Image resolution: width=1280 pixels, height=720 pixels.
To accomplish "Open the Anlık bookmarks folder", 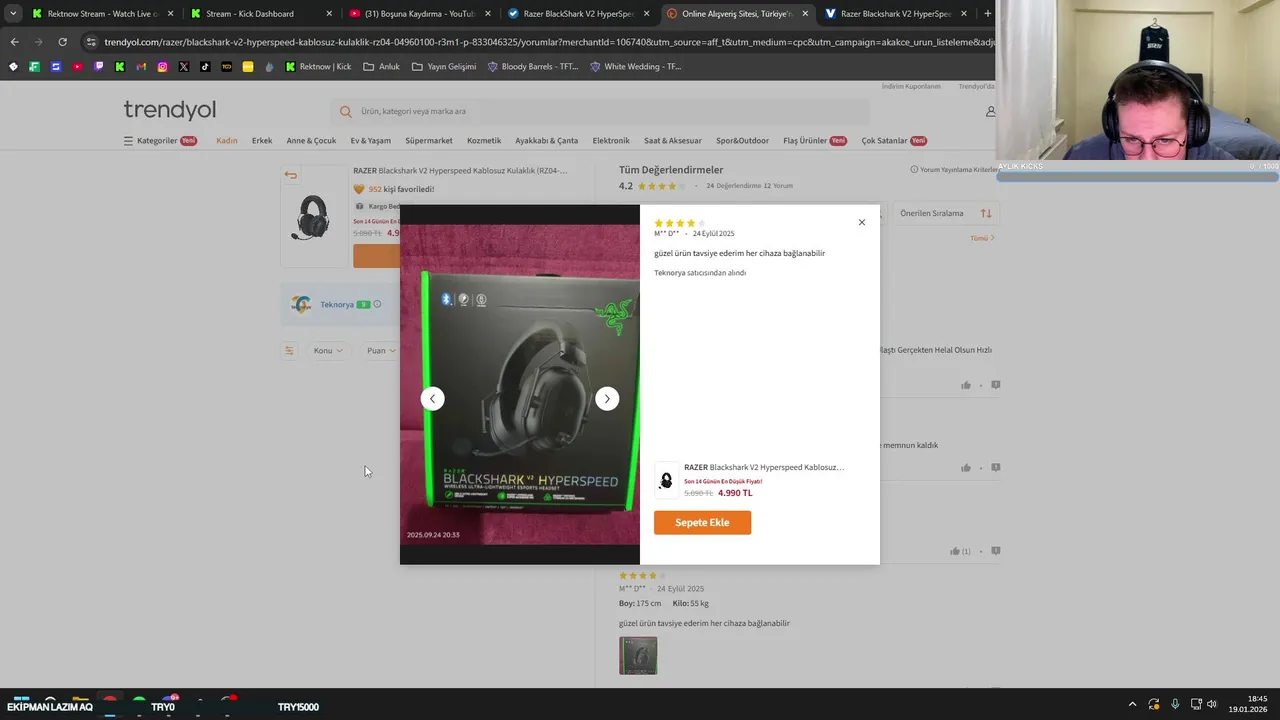I will (x=381, y=67).
